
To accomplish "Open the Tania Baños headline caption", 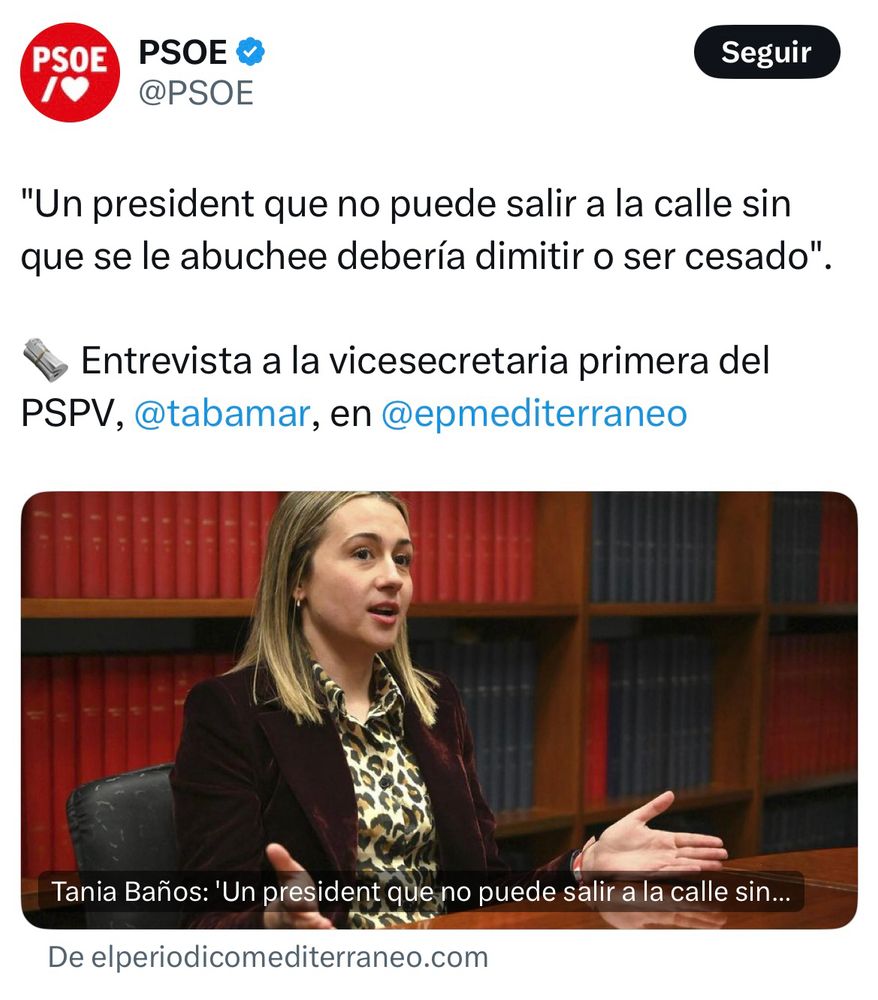I will pos(421,892).
